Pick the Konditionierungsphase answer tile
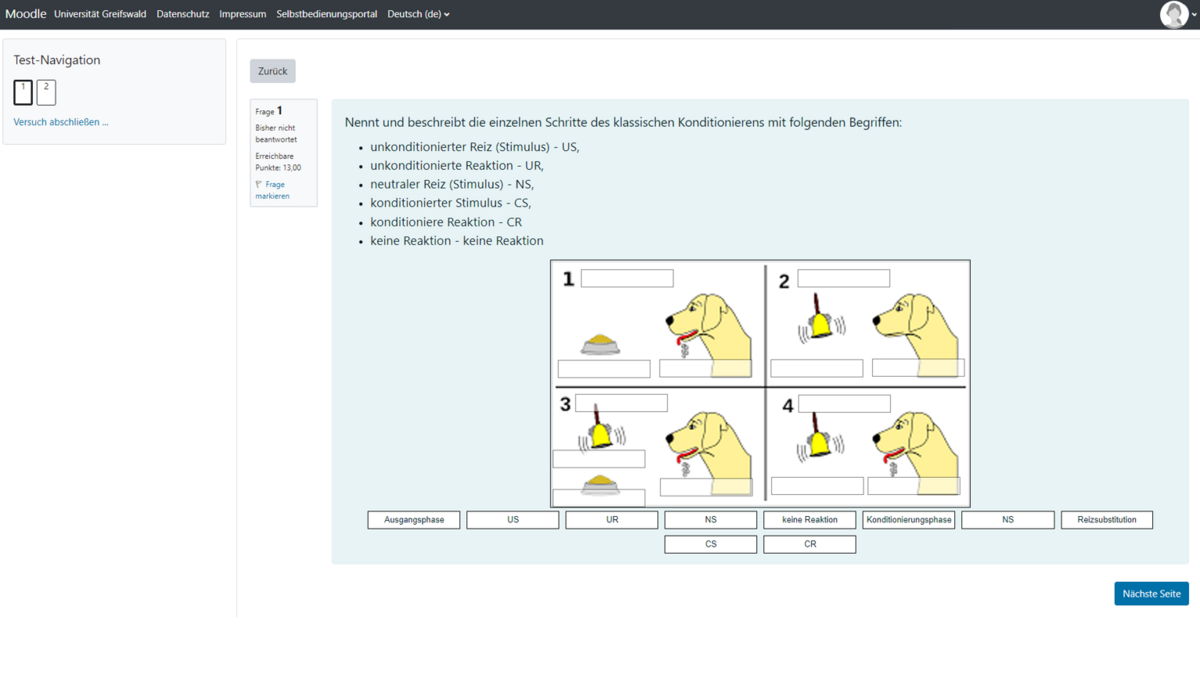The image size is (1200, 675). pyautogui.click(x=909, y=520)
